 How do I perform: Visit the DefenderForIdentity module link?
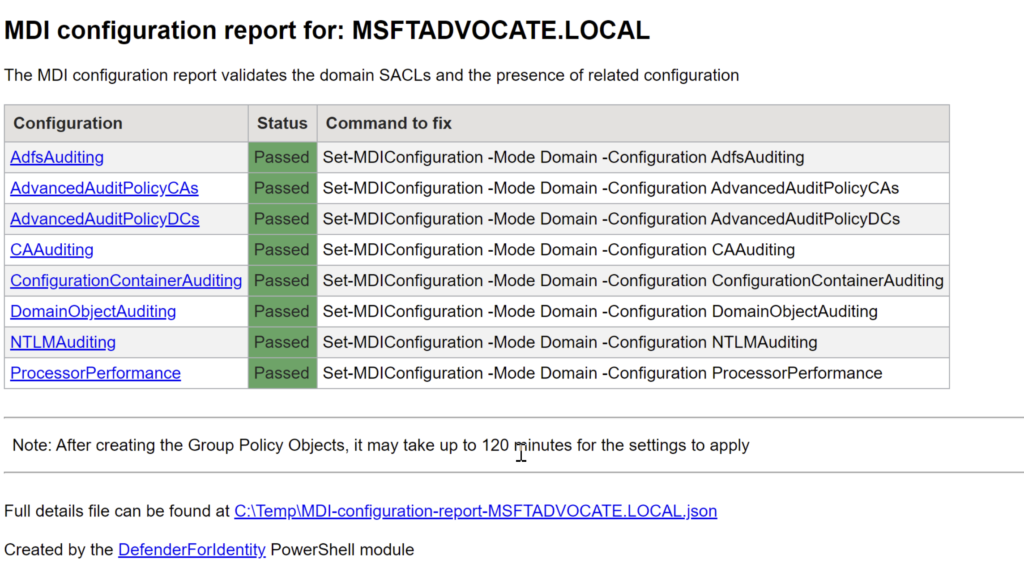pos(192,549)
